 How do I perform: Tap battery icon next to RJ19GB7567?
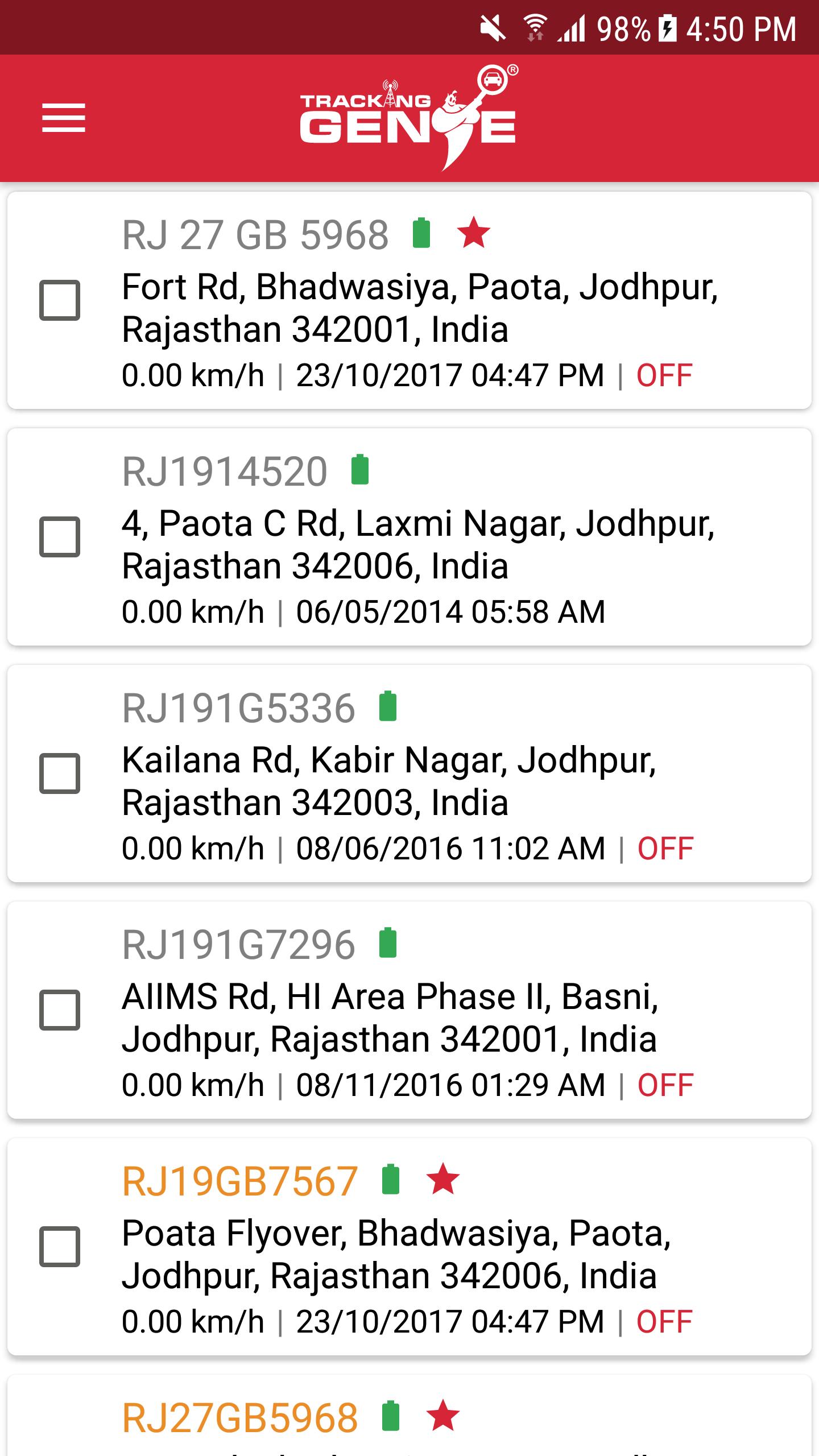click(x=391, y=1179)
